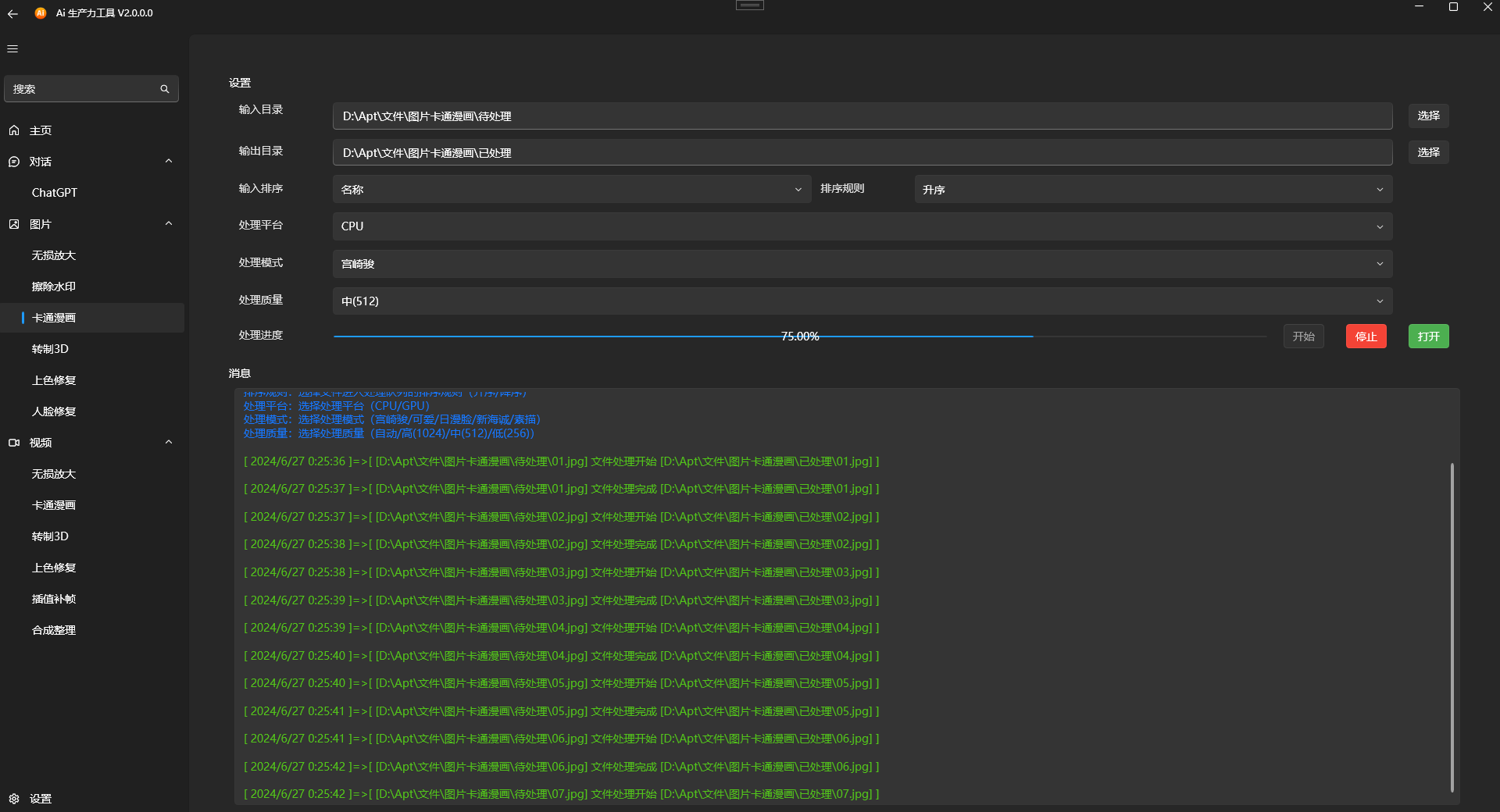Click the log line for 07.jpg 文件处理开始

click(561, 794)
